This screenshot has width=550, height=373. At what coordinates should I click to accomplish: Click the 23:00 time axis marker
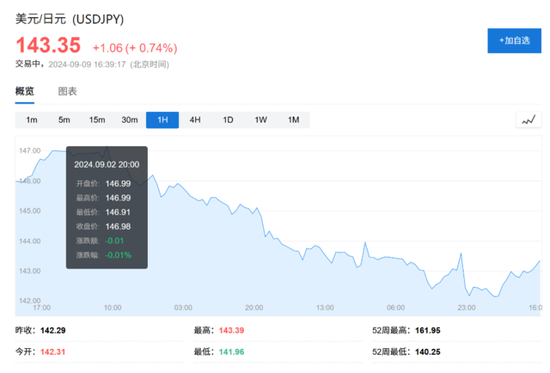[x=467, y=308]
